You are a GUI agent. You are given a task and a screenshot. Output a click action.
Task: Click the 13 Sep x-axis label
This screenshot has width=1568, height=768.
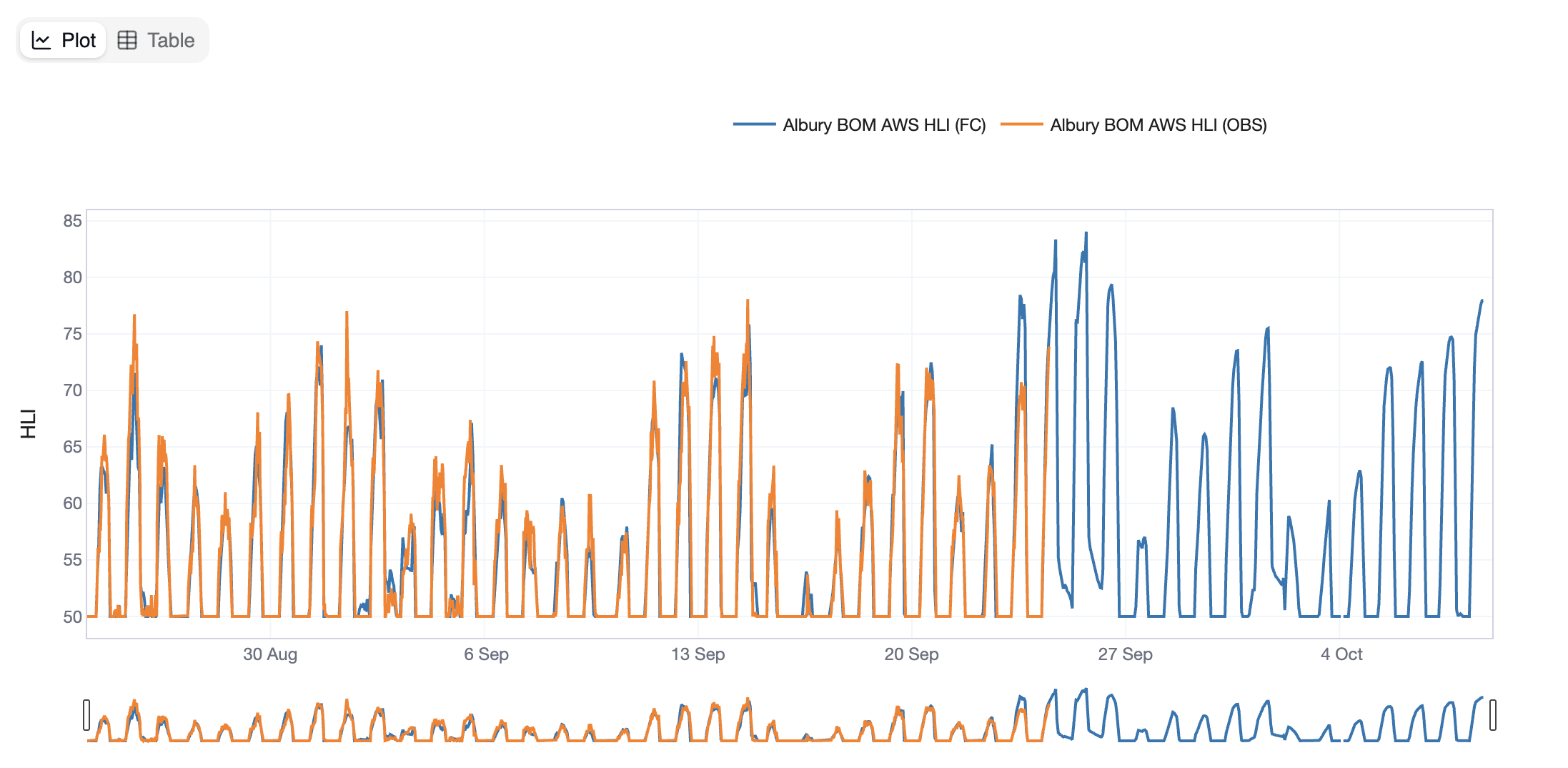(698, 654)
